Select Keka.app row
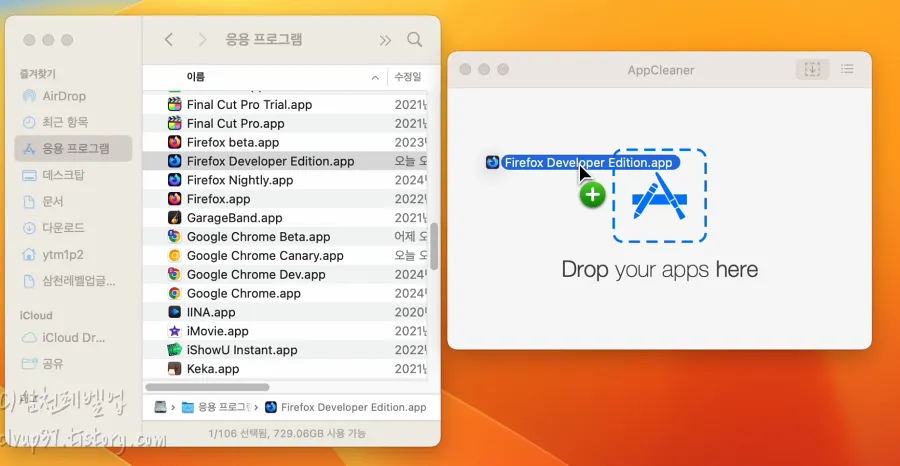This screenshot has height=466, width=900. pyautogui.click(x=285, y=368)
